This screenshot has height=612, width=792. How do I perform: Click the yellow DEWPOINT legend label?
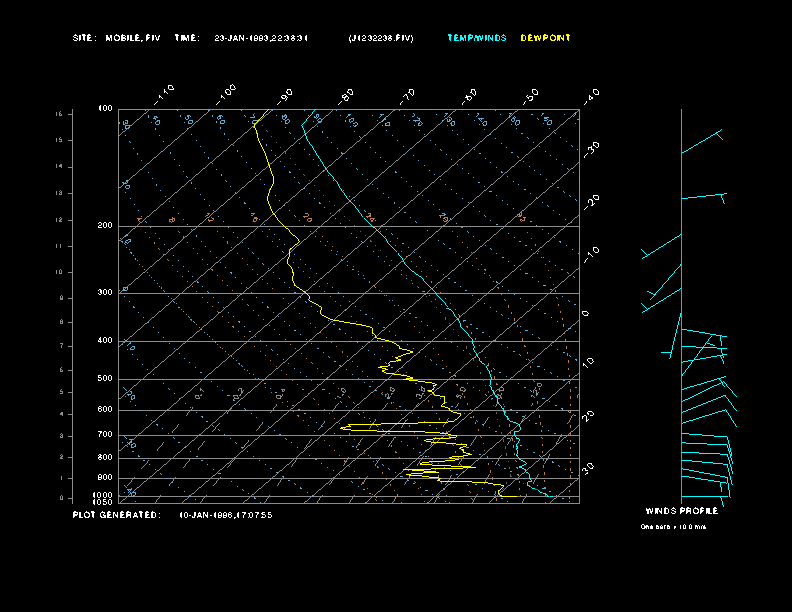point(546,38)
